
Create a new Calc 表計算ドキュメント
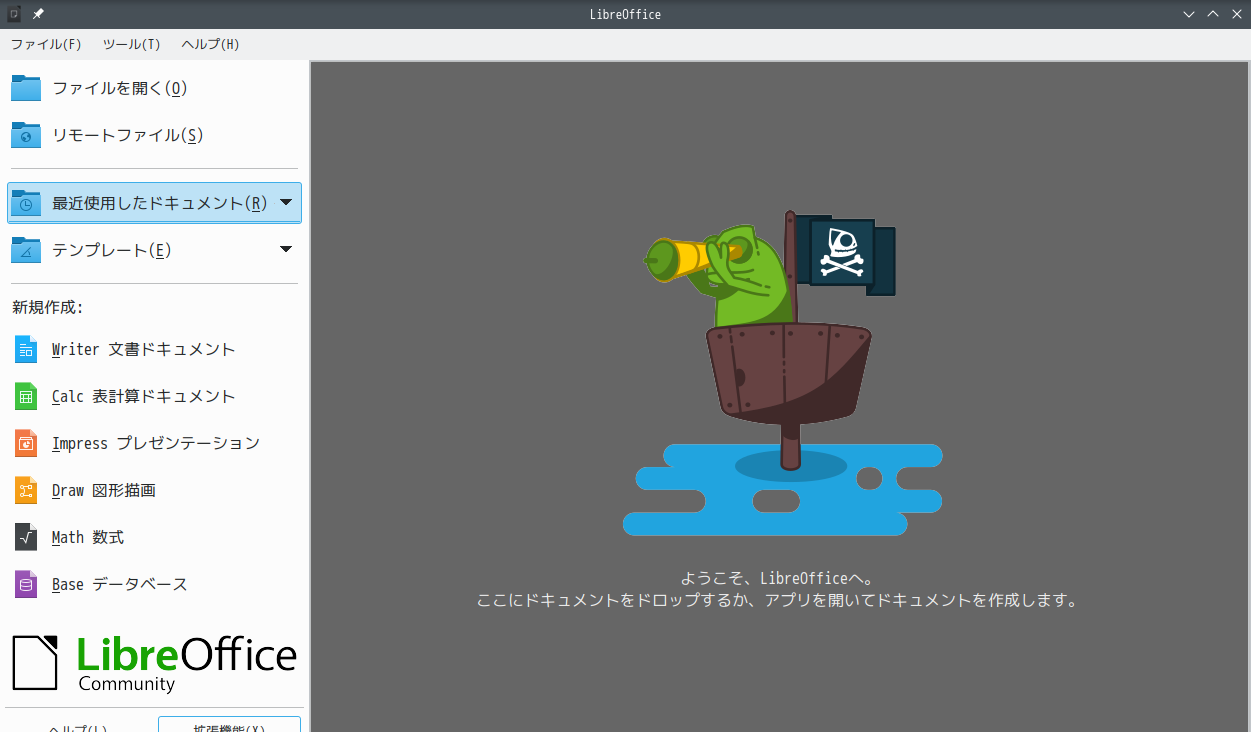[153, 397]
